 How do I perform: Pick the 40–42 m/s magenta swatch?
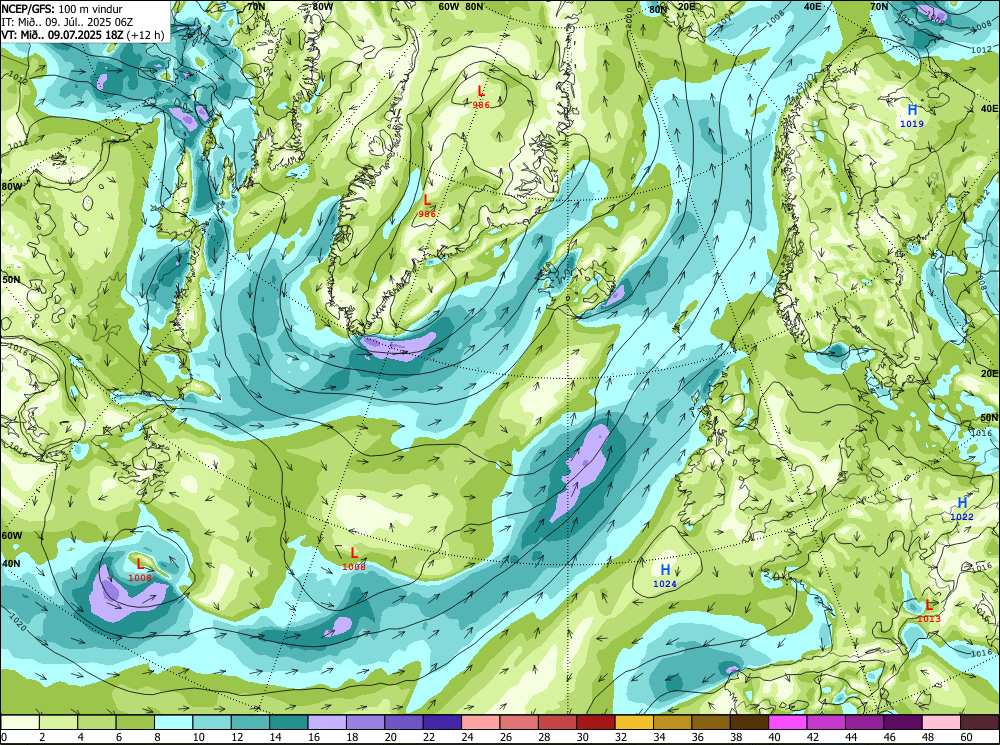[788, 722]
